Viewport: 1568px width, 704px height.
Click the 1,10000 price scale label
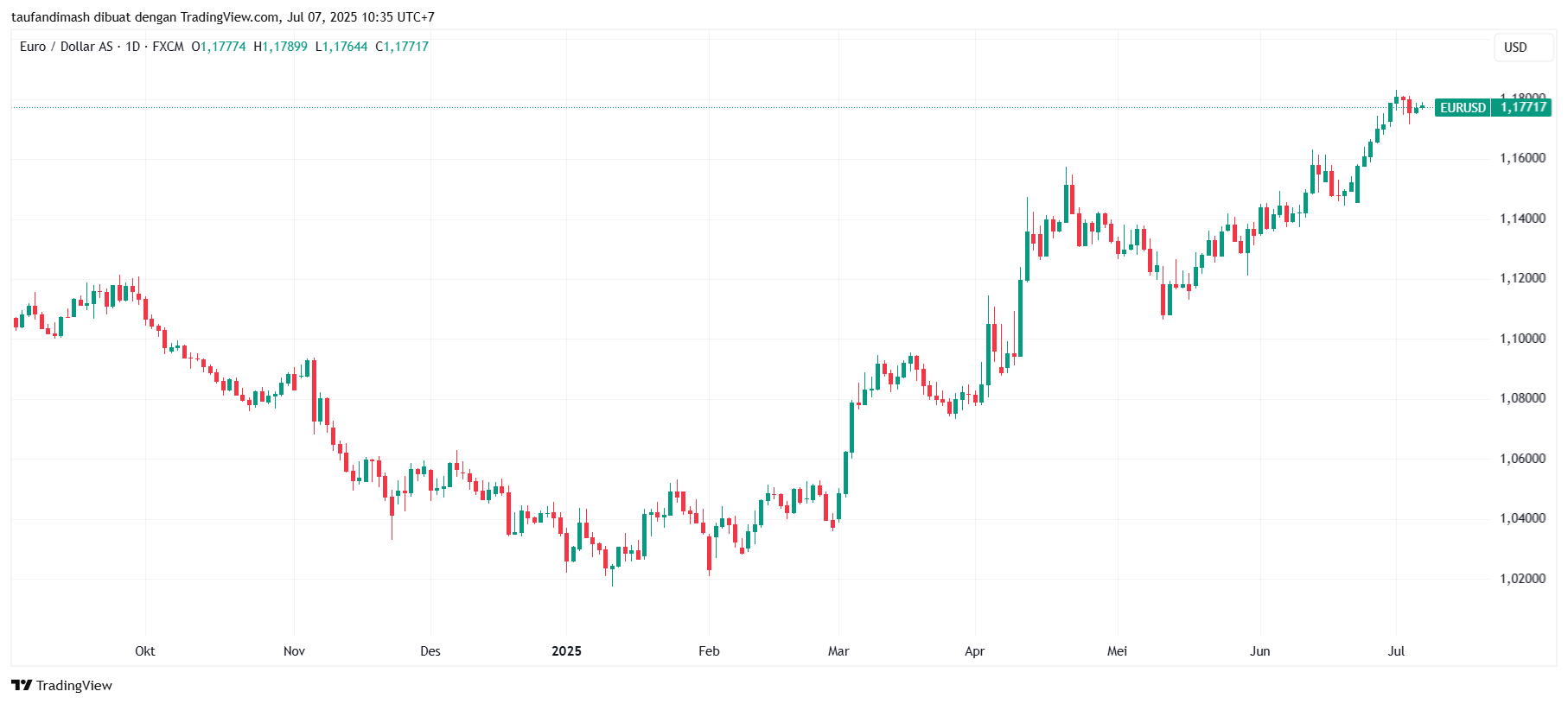tap(1523, 339)
